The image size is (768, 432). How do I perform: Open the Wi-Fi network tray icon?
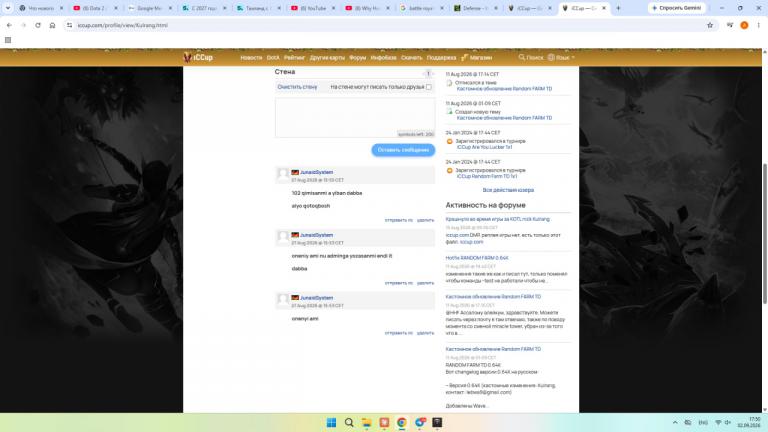pyautogui.click(x=718, y=422)
